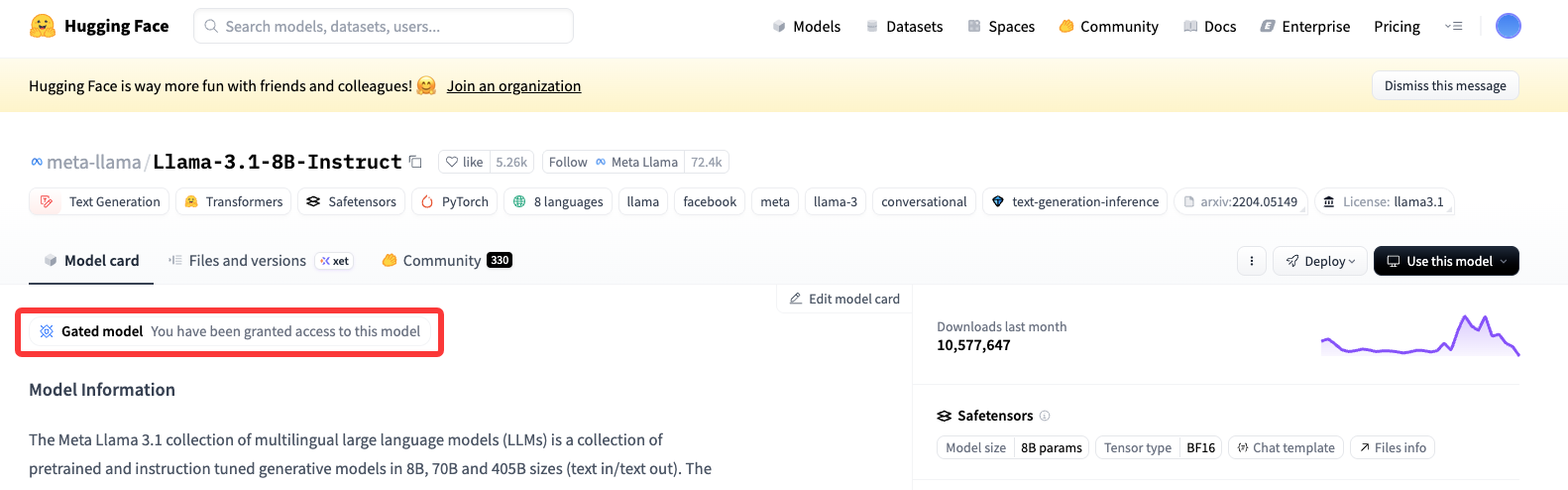Click the heart like button
Image resolution: width=1568 pixels, height=490 pixels.
[464, 162]
